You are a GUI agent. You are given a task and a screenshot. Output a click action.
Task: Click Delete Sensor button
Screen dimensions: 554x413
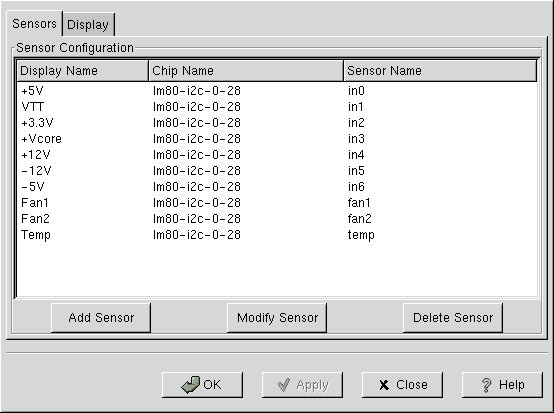[x=453, y=318]
